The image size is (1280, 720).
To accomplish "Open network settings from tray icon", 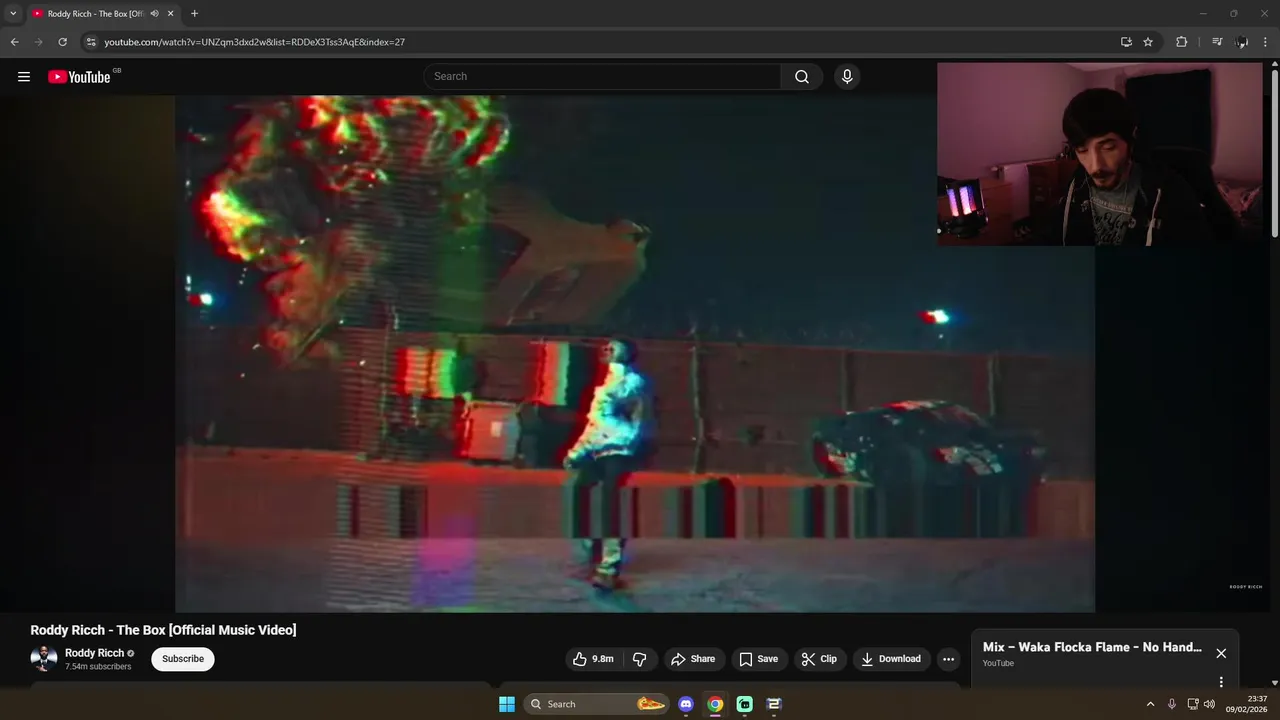I will tap(1193, 704).
